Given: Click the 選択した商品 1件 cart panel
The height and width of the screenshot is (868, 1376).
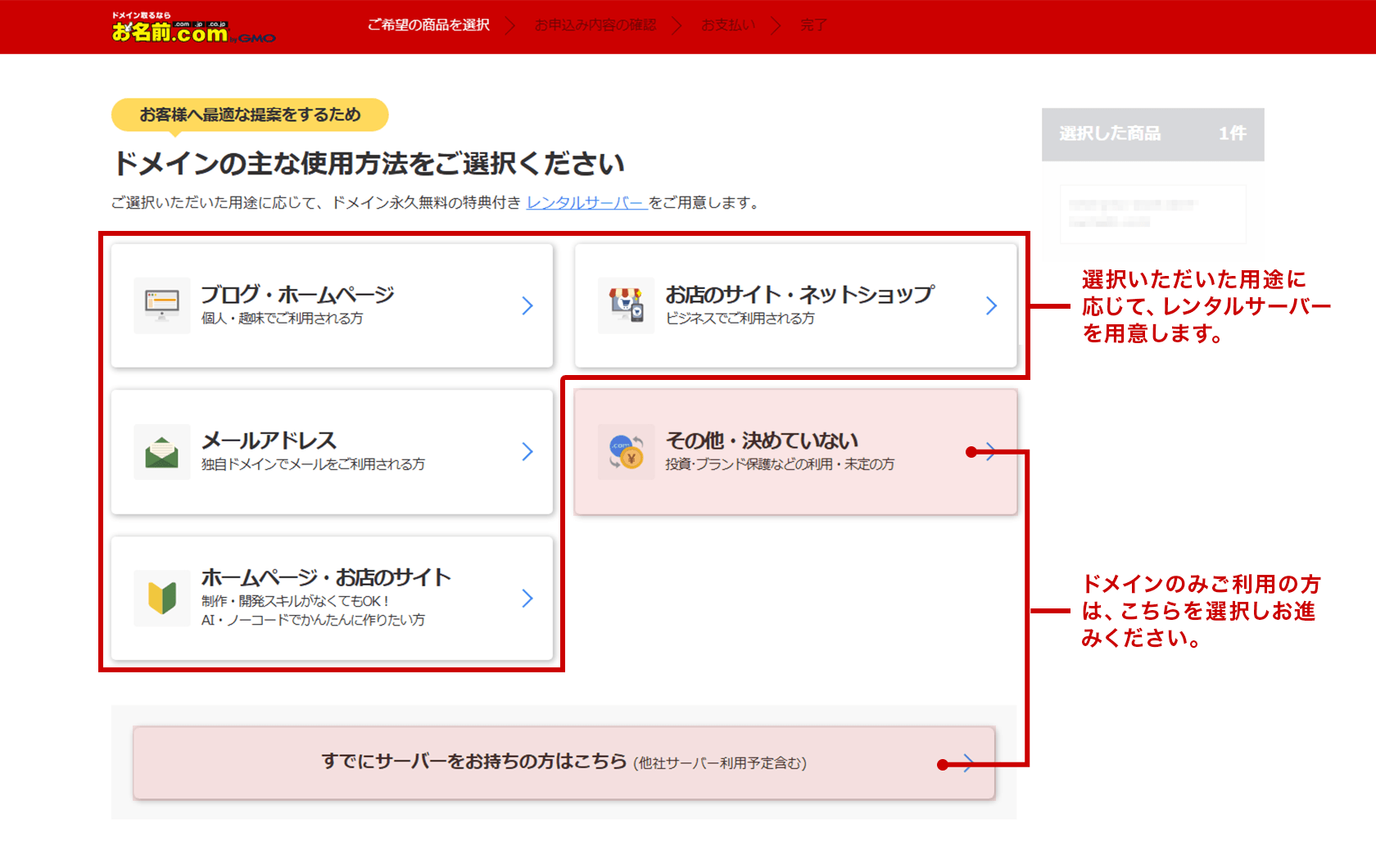Looking at the screenshot, I should pos(1152,133).
